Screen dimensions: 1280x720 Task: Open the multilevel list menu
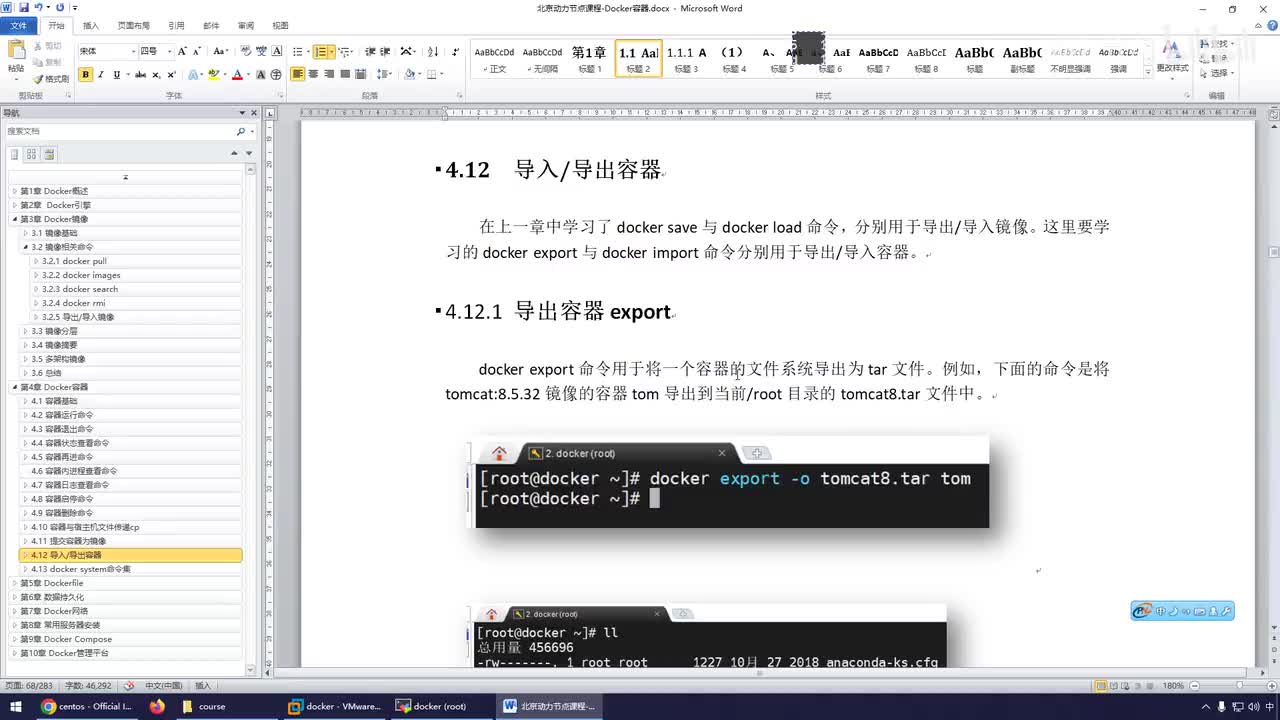click(x=345, y=51)
